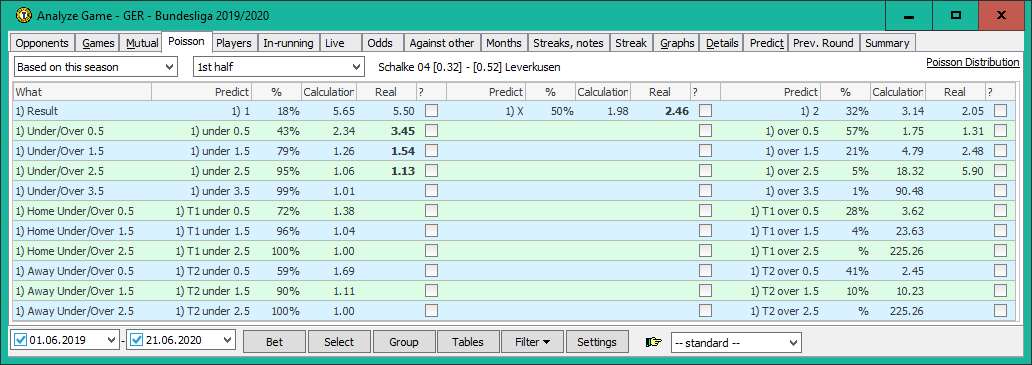This screenshot has width=1032, height=365.
Task: Click the Group button
Action: 403,342
